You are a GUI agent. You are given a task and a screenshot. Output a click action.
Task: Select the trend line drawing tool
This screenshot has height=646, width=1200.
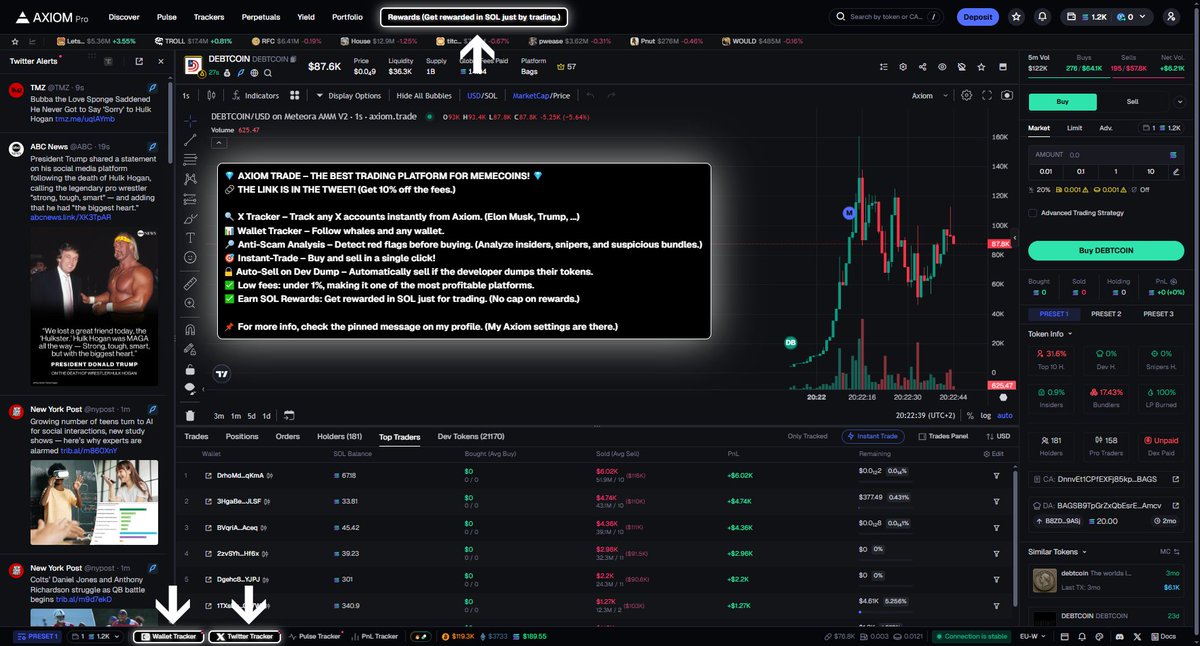[x=191, y=139]
